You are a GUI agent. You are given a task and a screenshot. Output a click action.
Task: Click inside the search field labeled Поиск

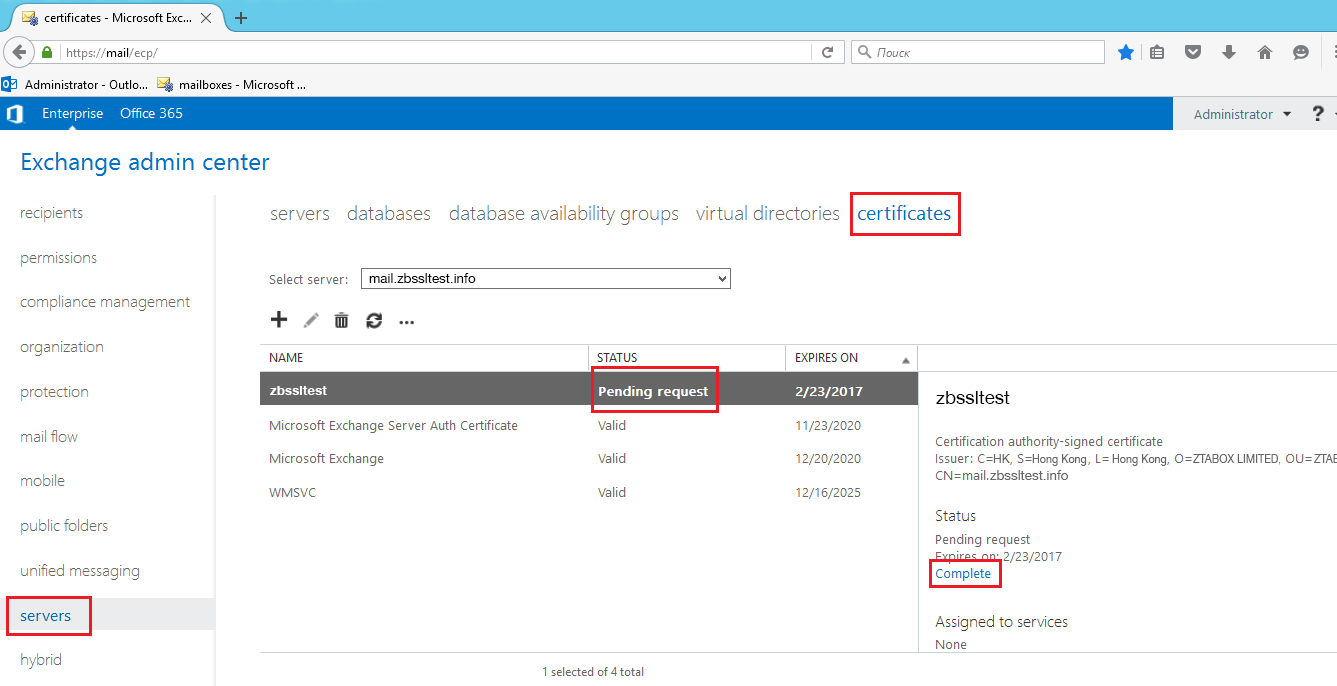(978, 50)
